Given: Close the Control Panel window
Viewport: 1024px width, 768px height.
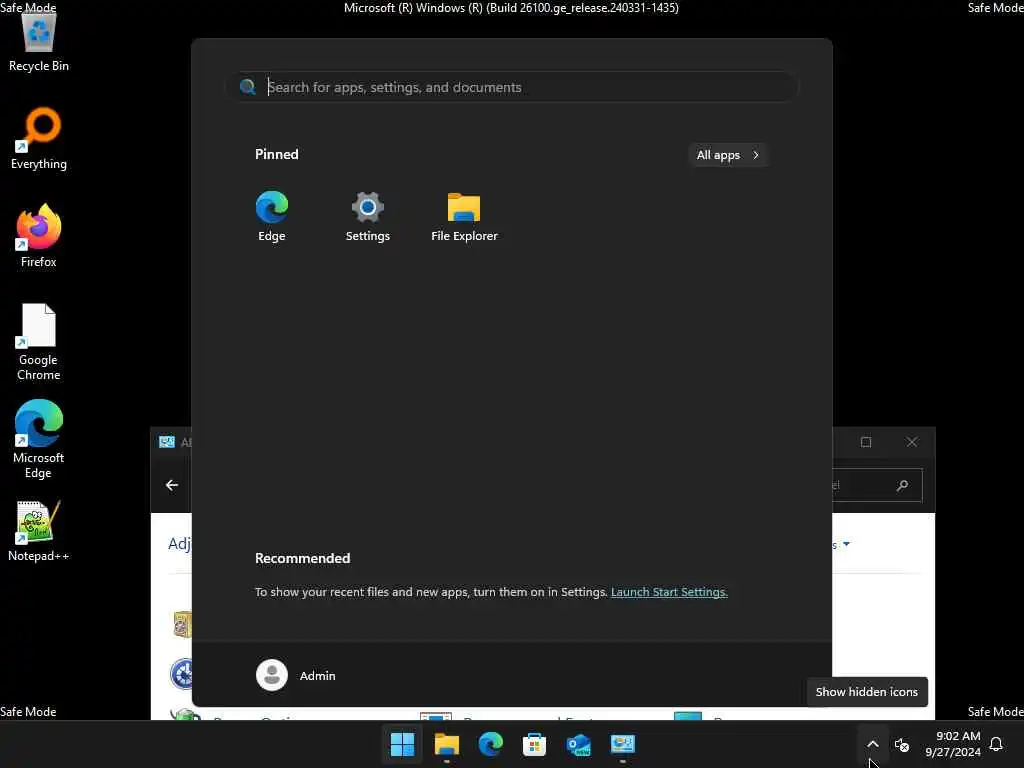Looking at the screenshot, I should [x=912, y=442].
